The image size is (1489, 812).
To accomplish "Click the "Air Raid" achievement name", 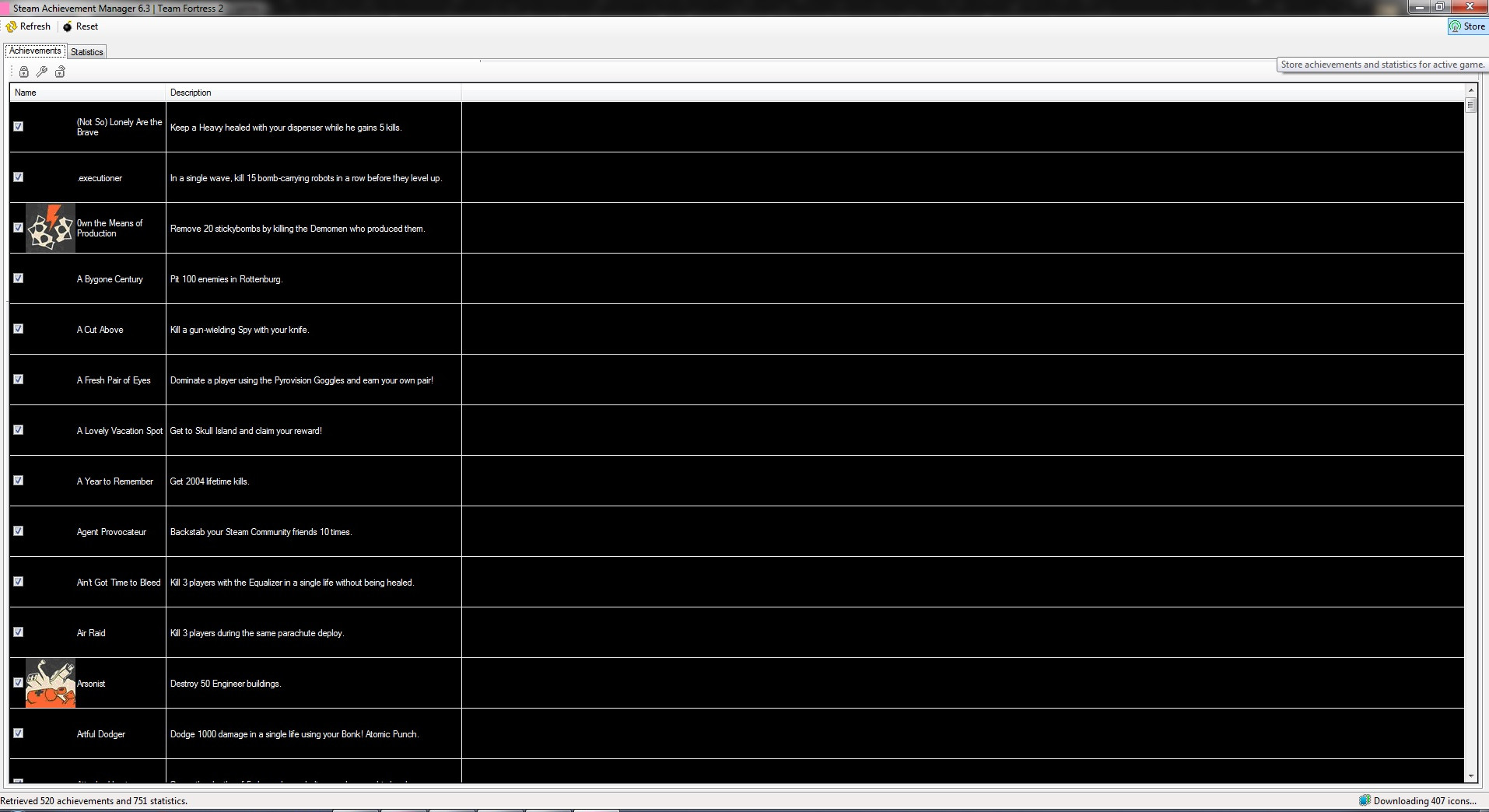I will click(x=91, y=633).
